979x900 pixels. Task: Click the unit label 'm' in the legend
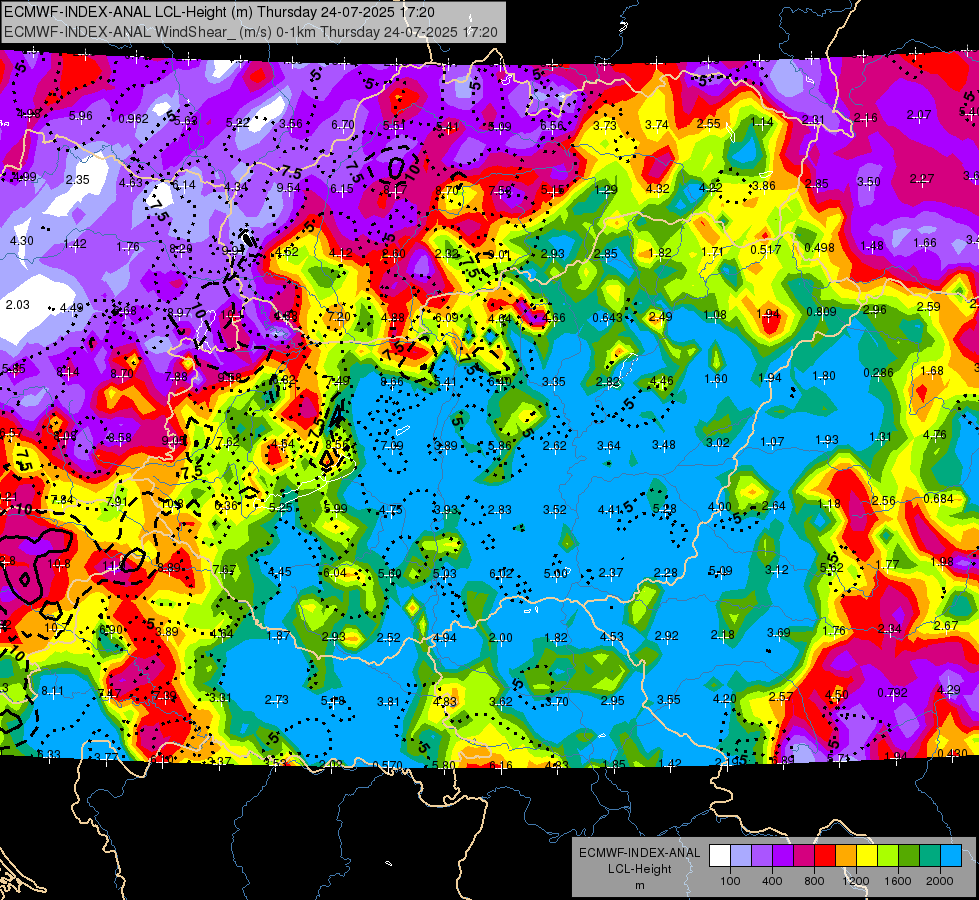tap(639, 885)
